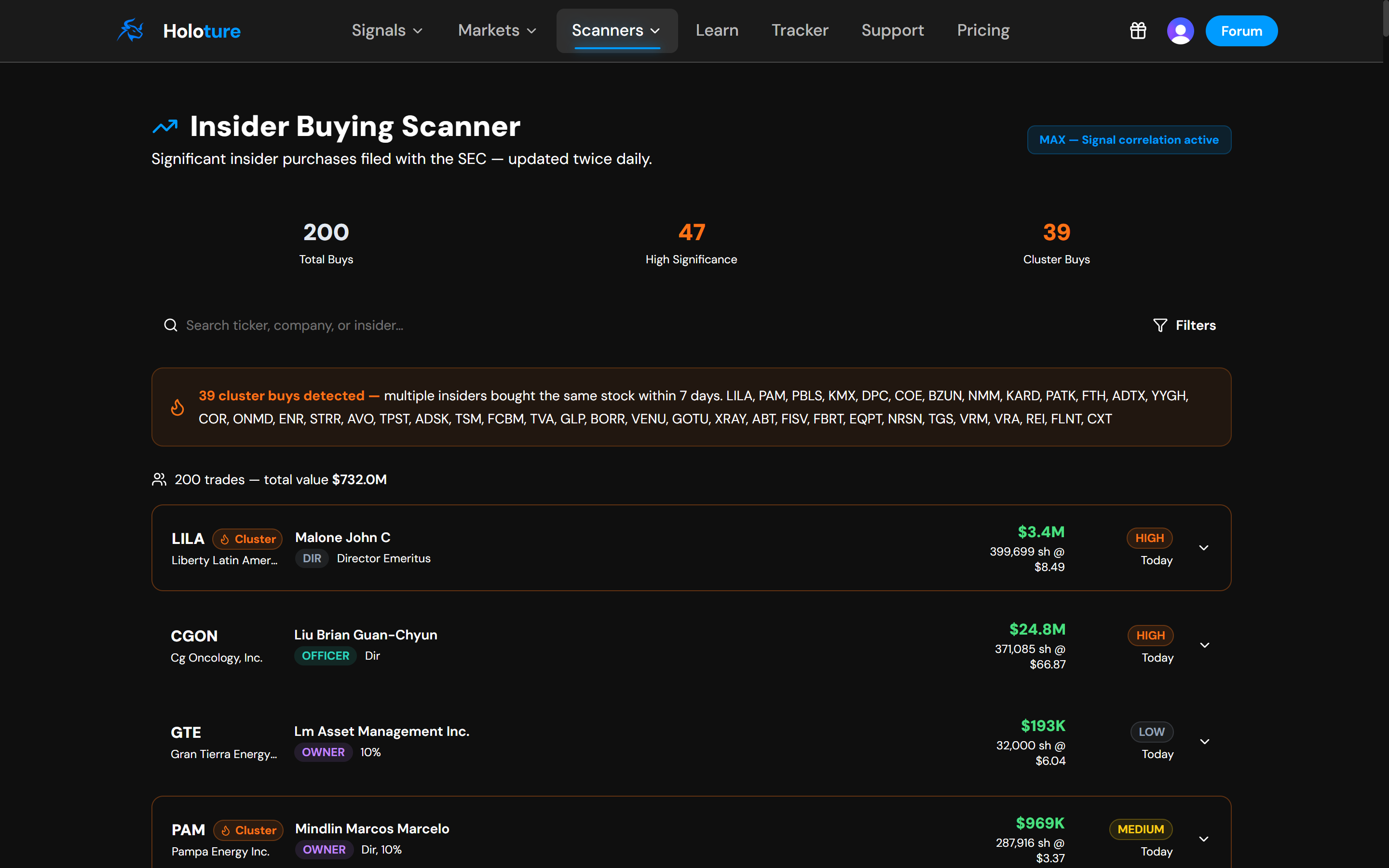This screenshot has height=868, width=1389.
Task: Click the Cluster badge on LILA row
Action: [x=247, y=539]
